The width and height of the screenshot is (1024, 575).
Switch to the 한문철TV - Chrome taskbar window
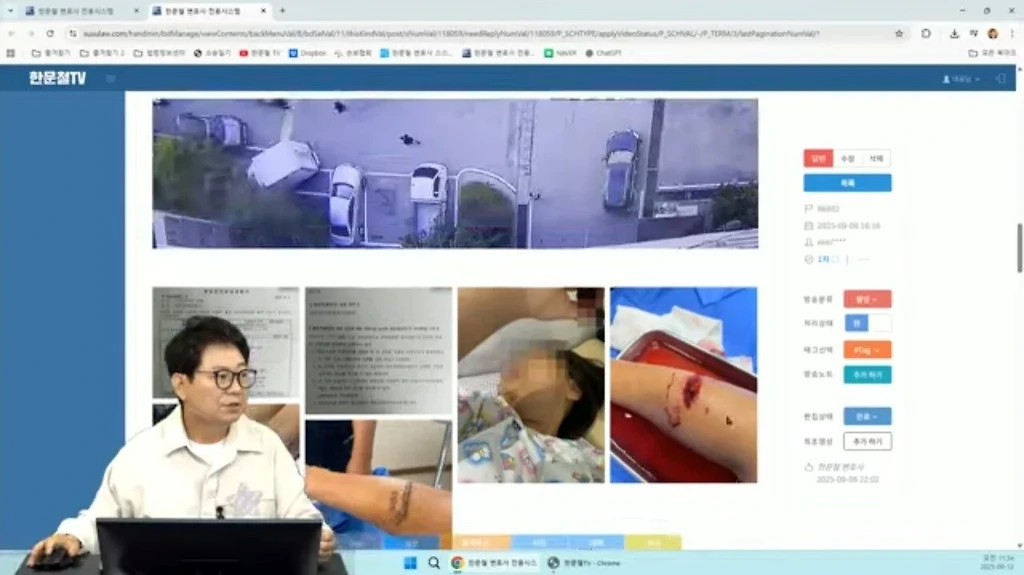[x=583, y=563]
